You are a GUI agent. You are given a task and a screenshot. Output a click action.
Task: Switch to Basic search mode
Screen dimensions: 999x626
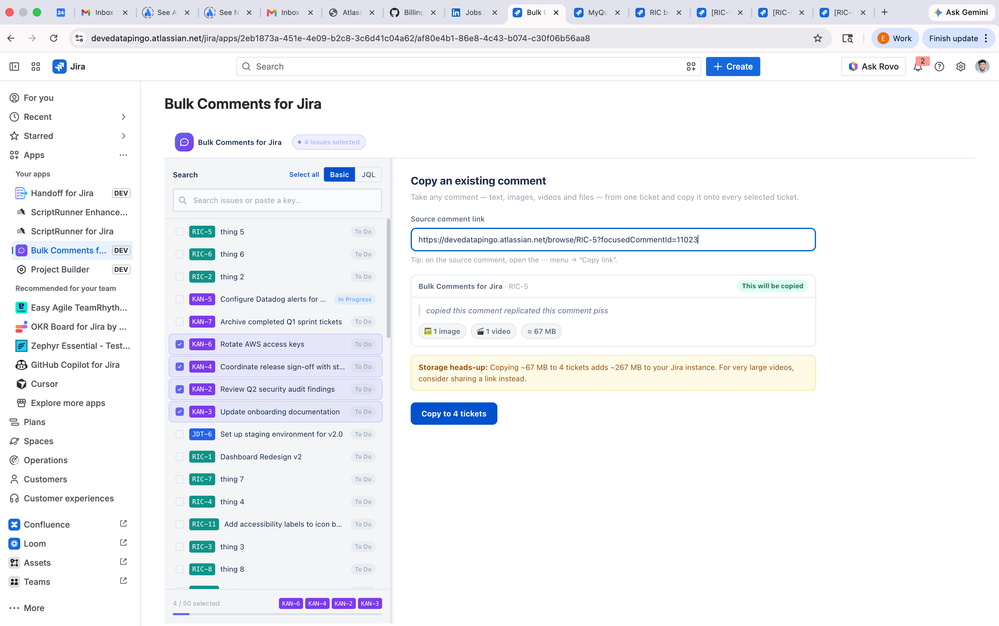click(339, 174)
